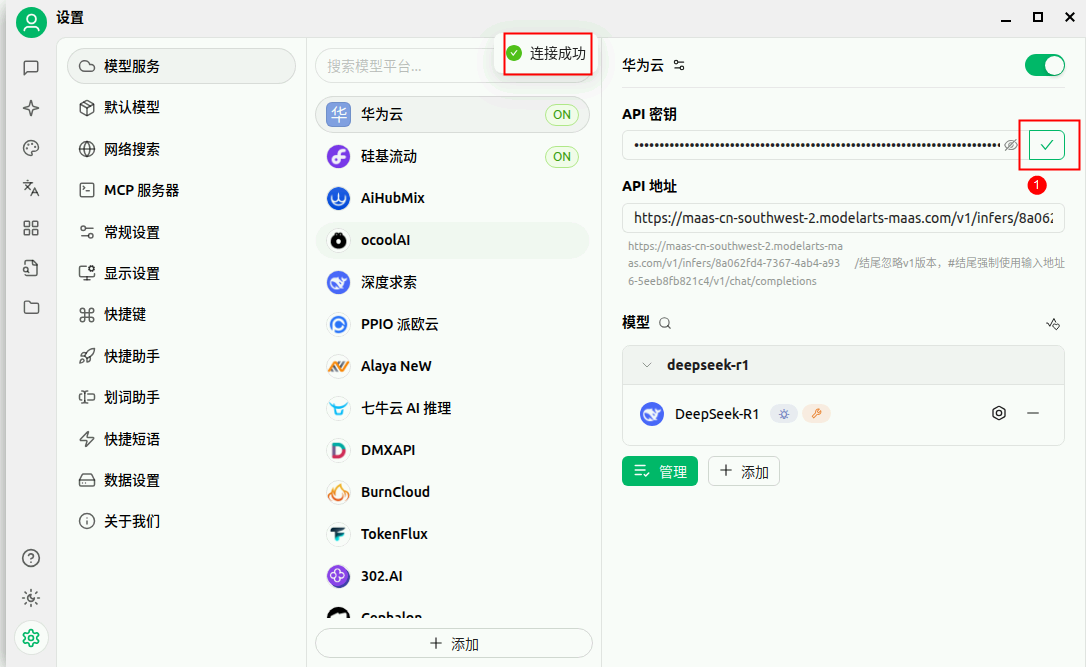1086x667 pixels.
Task: Click the 结尾忽略v1版本 hint text
Action: [959, 263]
